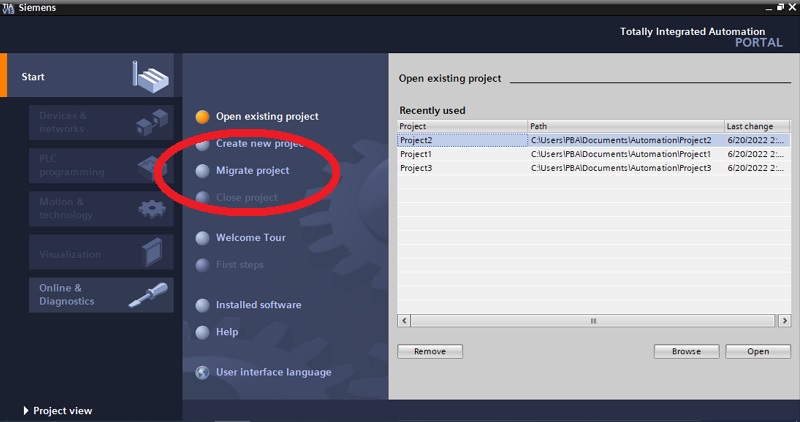Image resolution: width=800 pixels, height=422 pixels.
Task: Sort by the Project column header
Action: pyautogui.click(x=462, y=126)
